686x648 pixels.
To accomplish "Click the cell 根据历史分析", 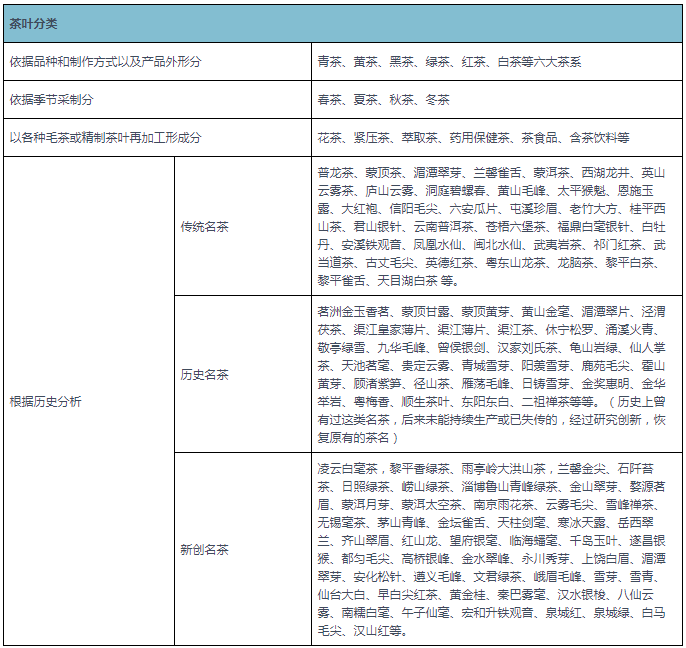I will click(x=89, y=401).
